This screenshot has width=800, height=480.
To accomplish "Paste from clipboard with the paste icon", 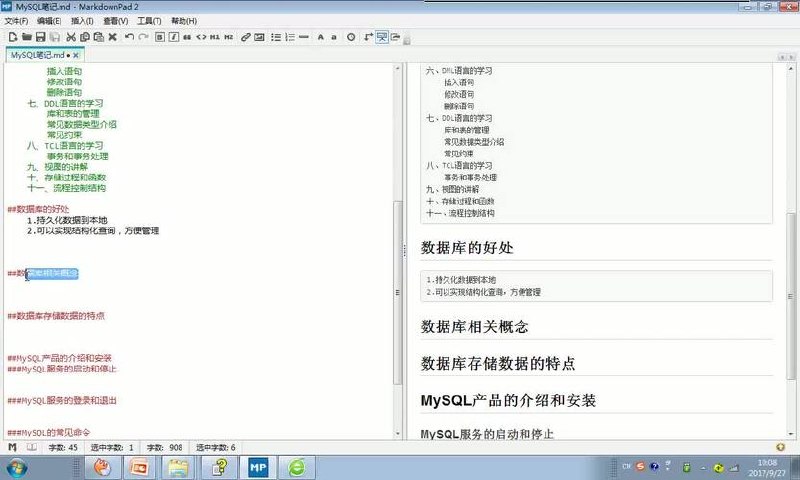I will [x=98, y=37].
